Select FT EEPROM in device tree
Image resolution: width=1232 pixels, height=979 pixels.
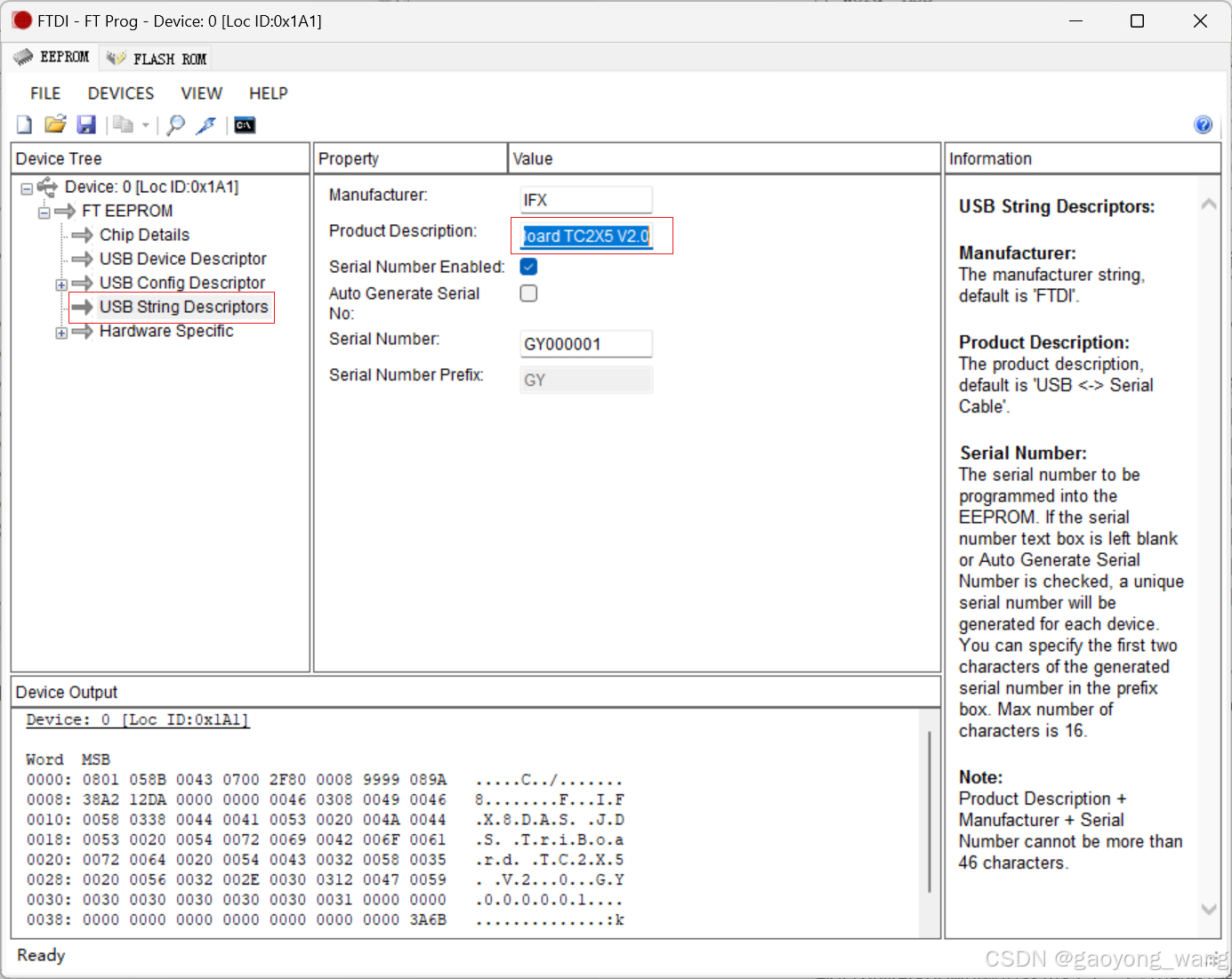click(x=127, y=211)
